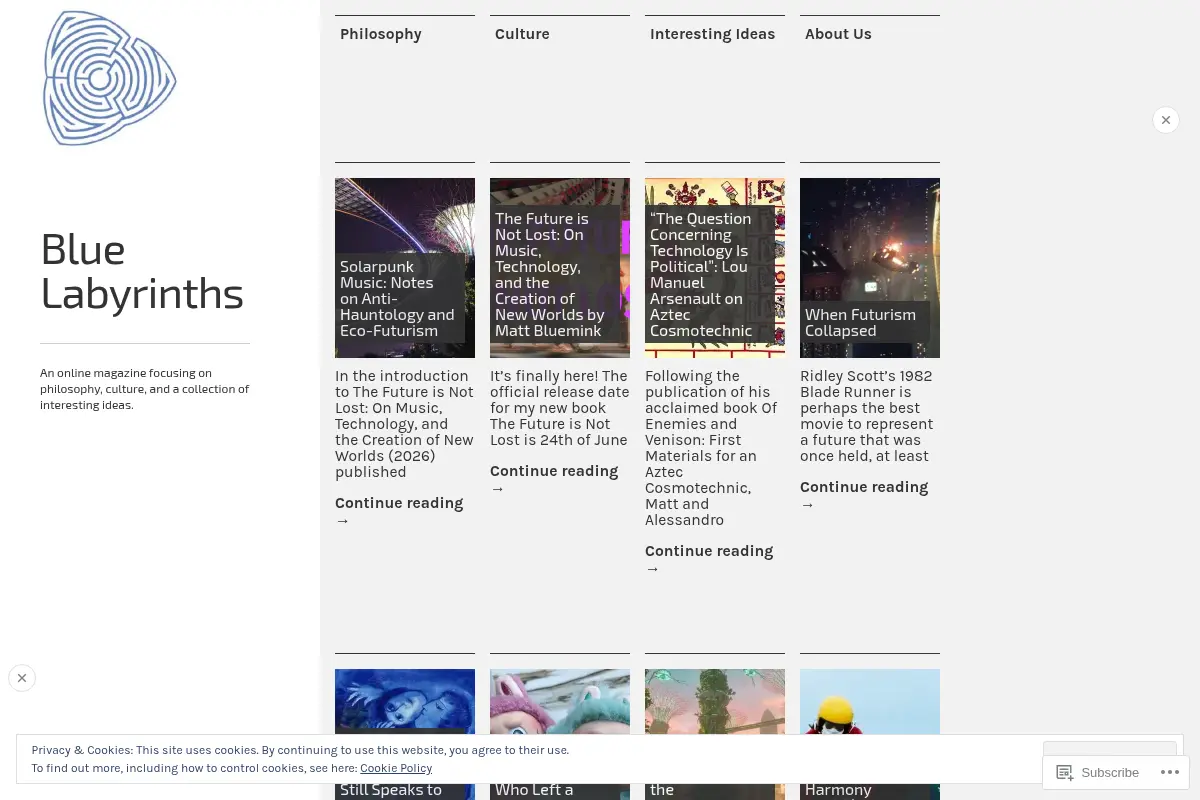Open the When Futurism Collapsed thumbnail
Screen dimensions: 1200x800
[870, 267]
